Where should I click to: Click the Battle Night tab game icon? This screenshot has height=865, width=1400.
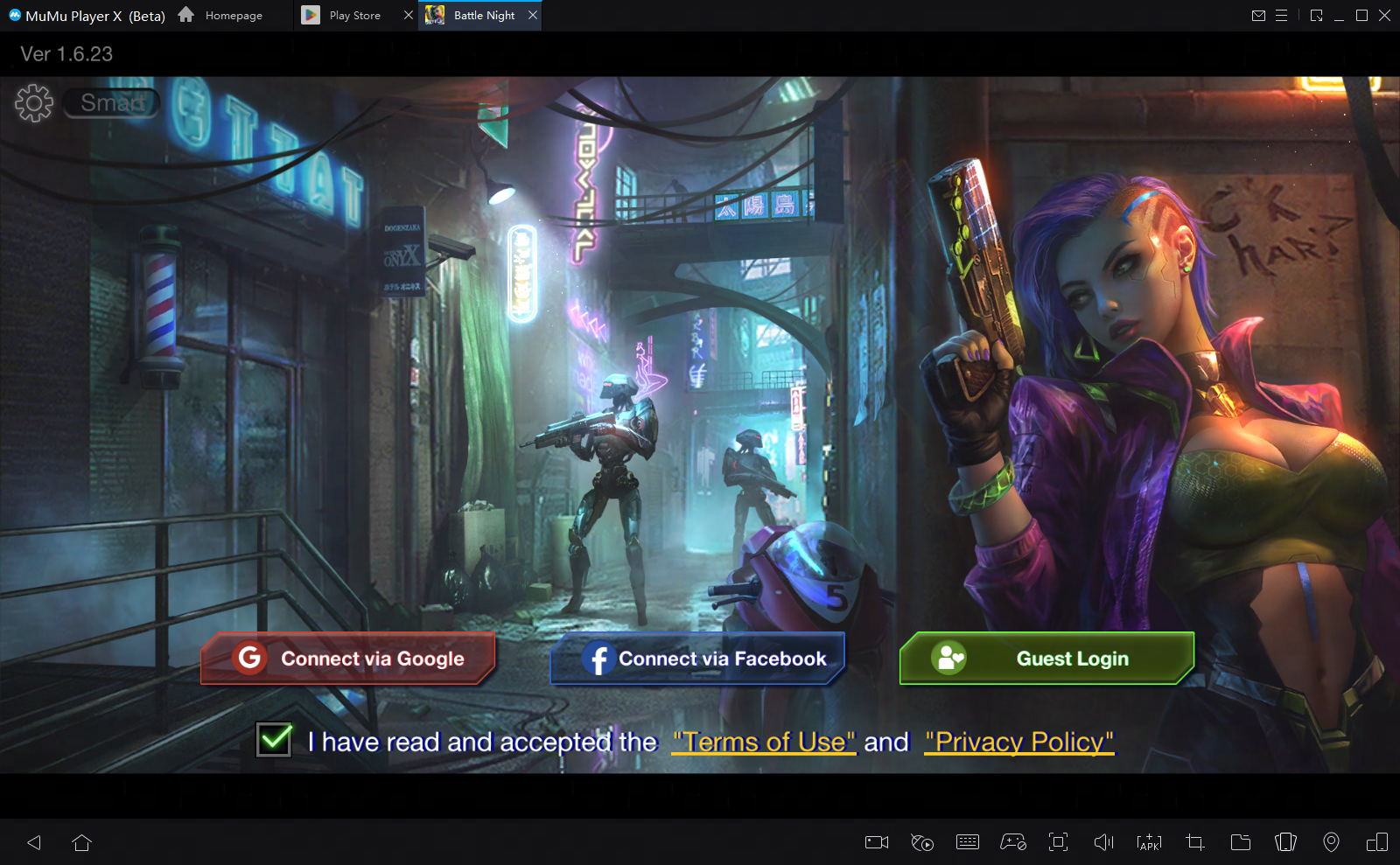point(435,15)
